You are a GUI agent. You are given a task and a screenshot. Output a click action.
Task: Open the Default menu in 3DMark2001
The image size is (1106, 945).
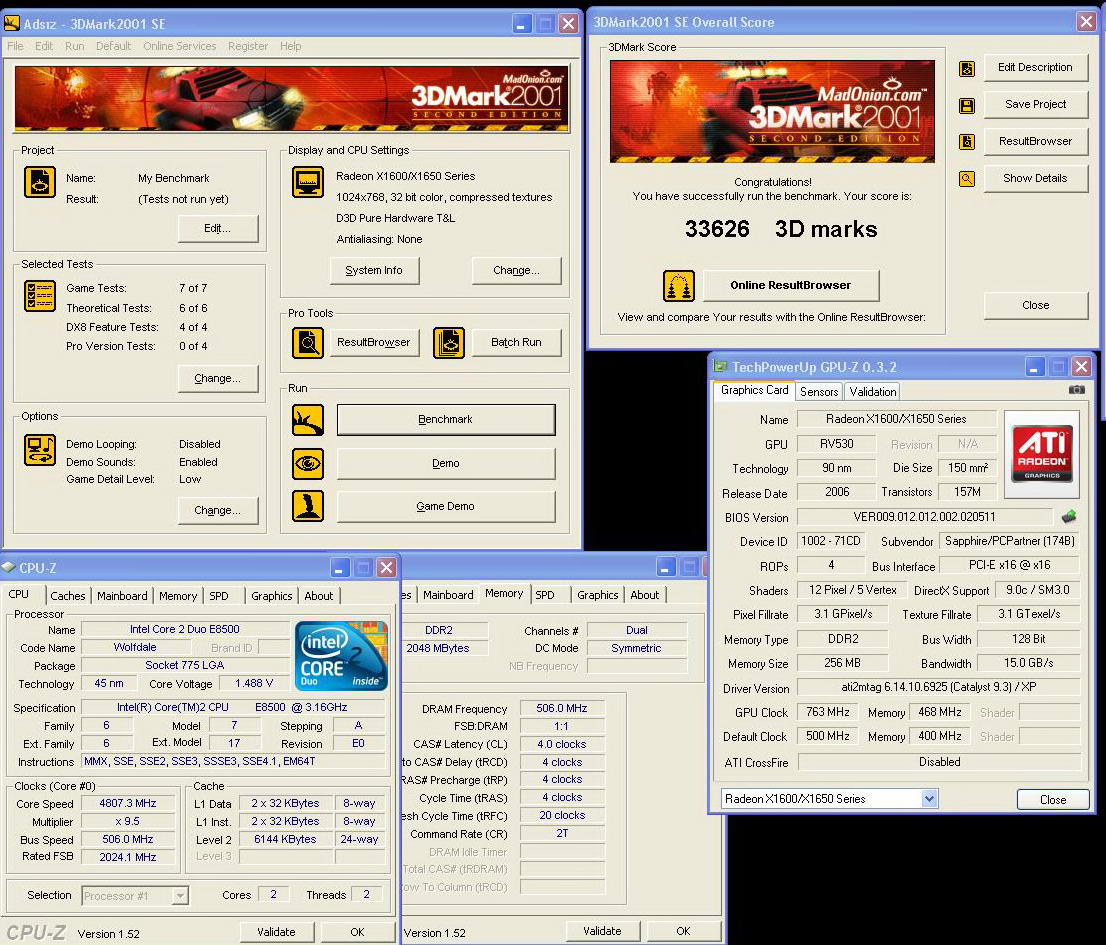pyautogui.click(x=113, y=46)
